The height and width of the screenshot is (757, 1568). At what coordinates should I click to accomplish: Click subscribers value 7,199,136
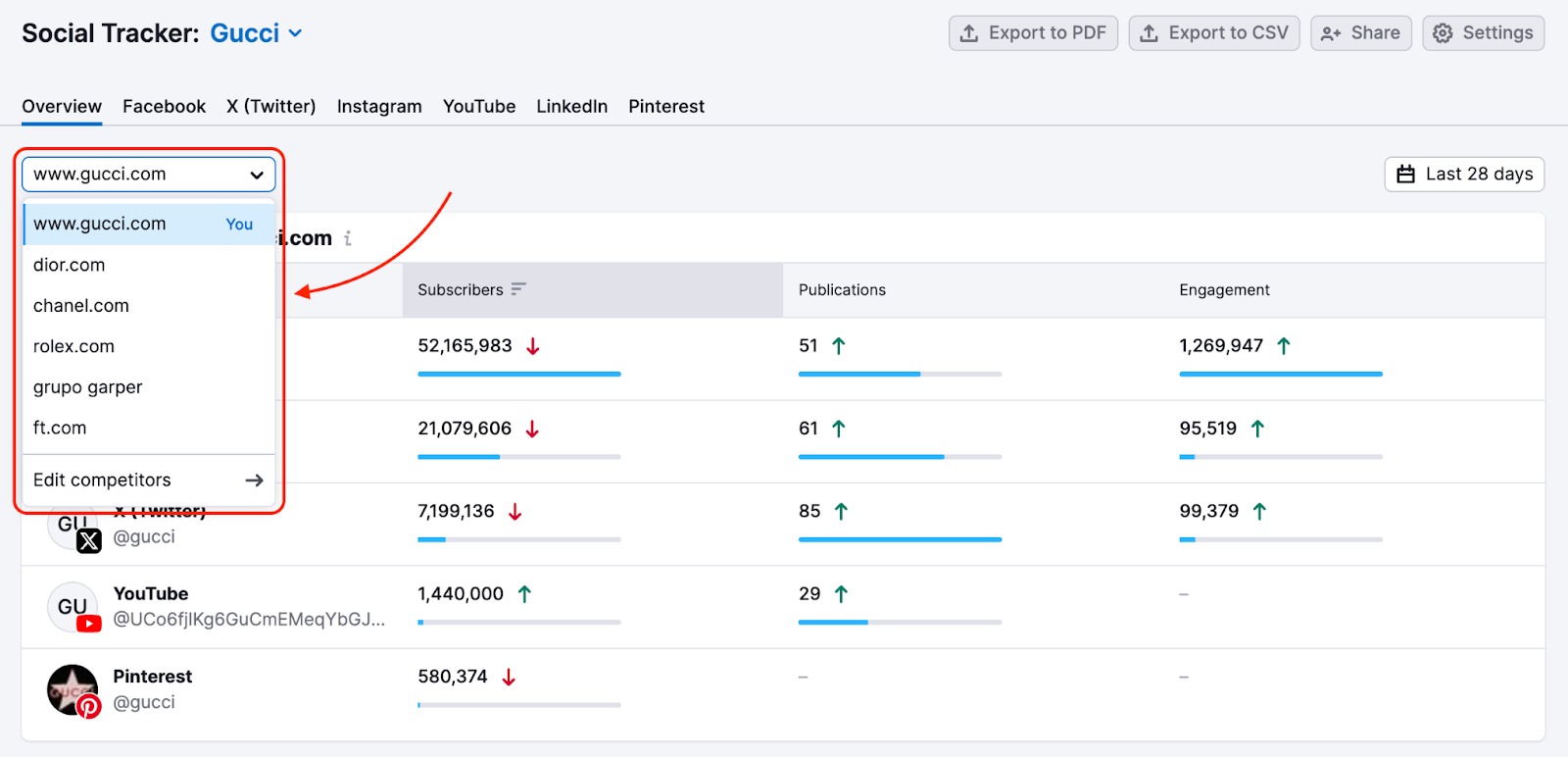pos(456,511)
